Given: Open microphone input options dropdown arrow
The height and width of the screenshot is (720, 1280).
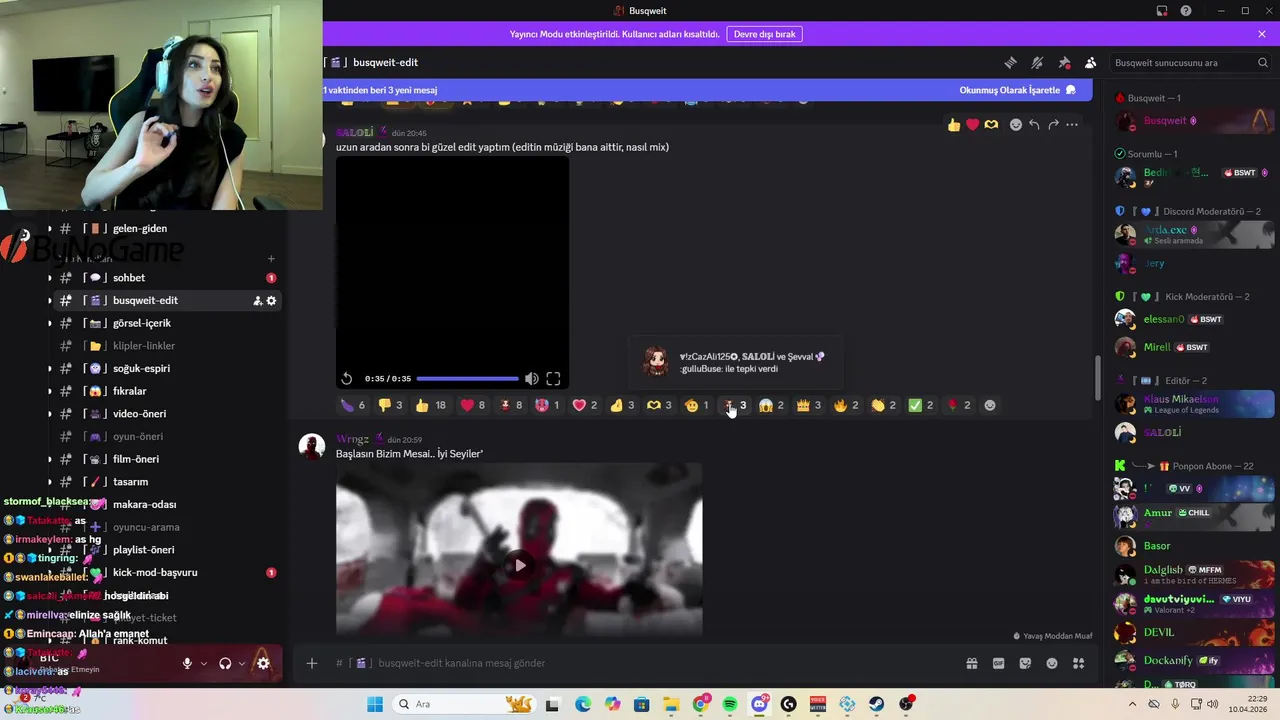Looking at the screenshot, I should [204, 663].
